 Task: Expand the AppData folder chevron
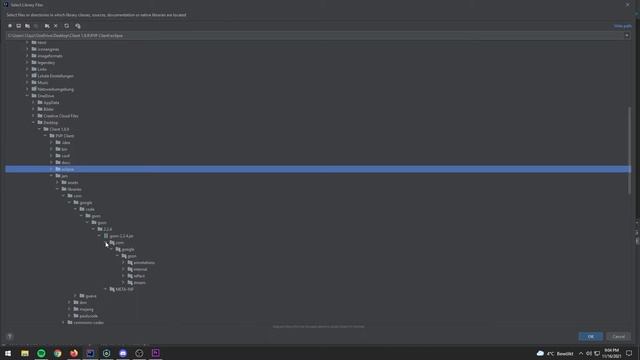click(x=33, y=102)
